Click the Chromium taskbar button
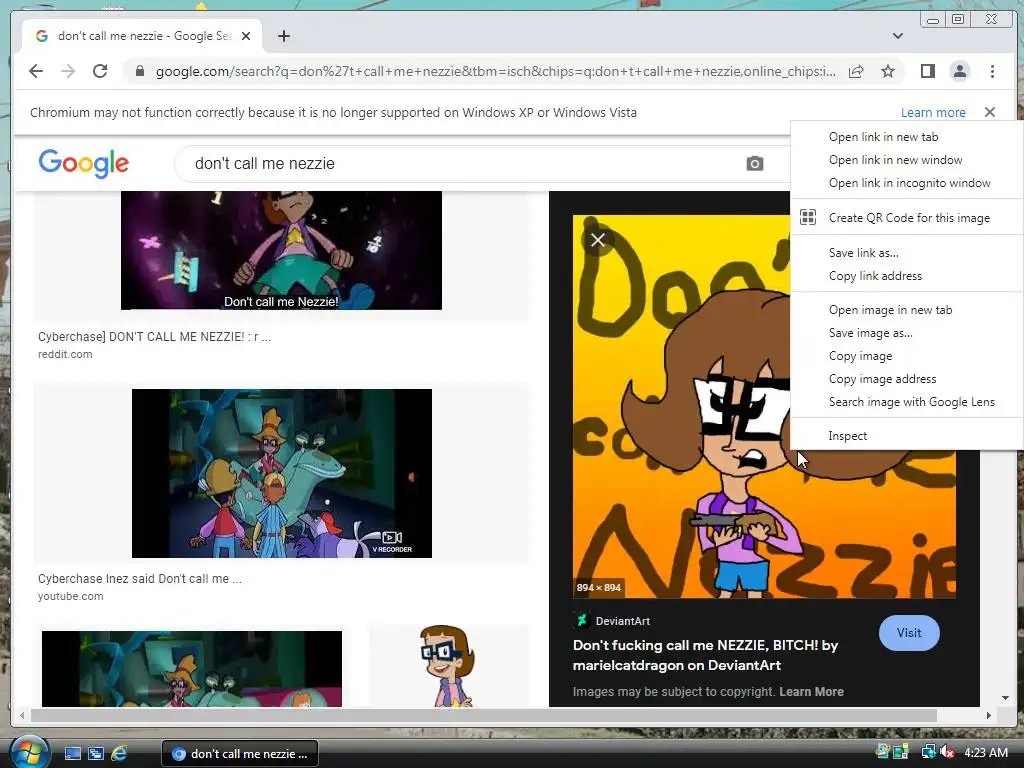This screenshot has height=768, width=1024. [x=240, y=754]
